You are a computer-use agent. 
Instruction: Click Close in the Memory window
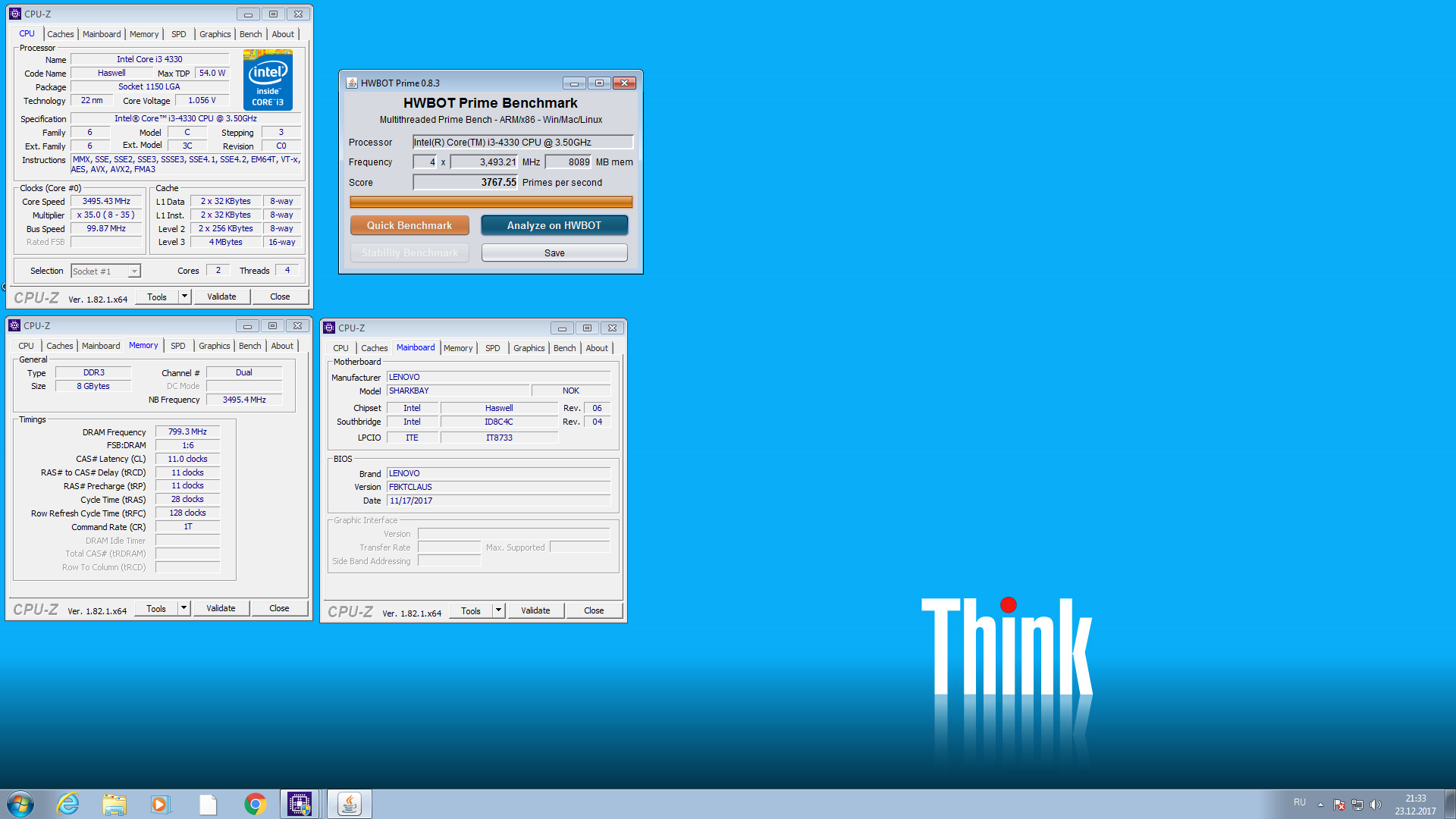pyautogui.click(x=279, y=608)
